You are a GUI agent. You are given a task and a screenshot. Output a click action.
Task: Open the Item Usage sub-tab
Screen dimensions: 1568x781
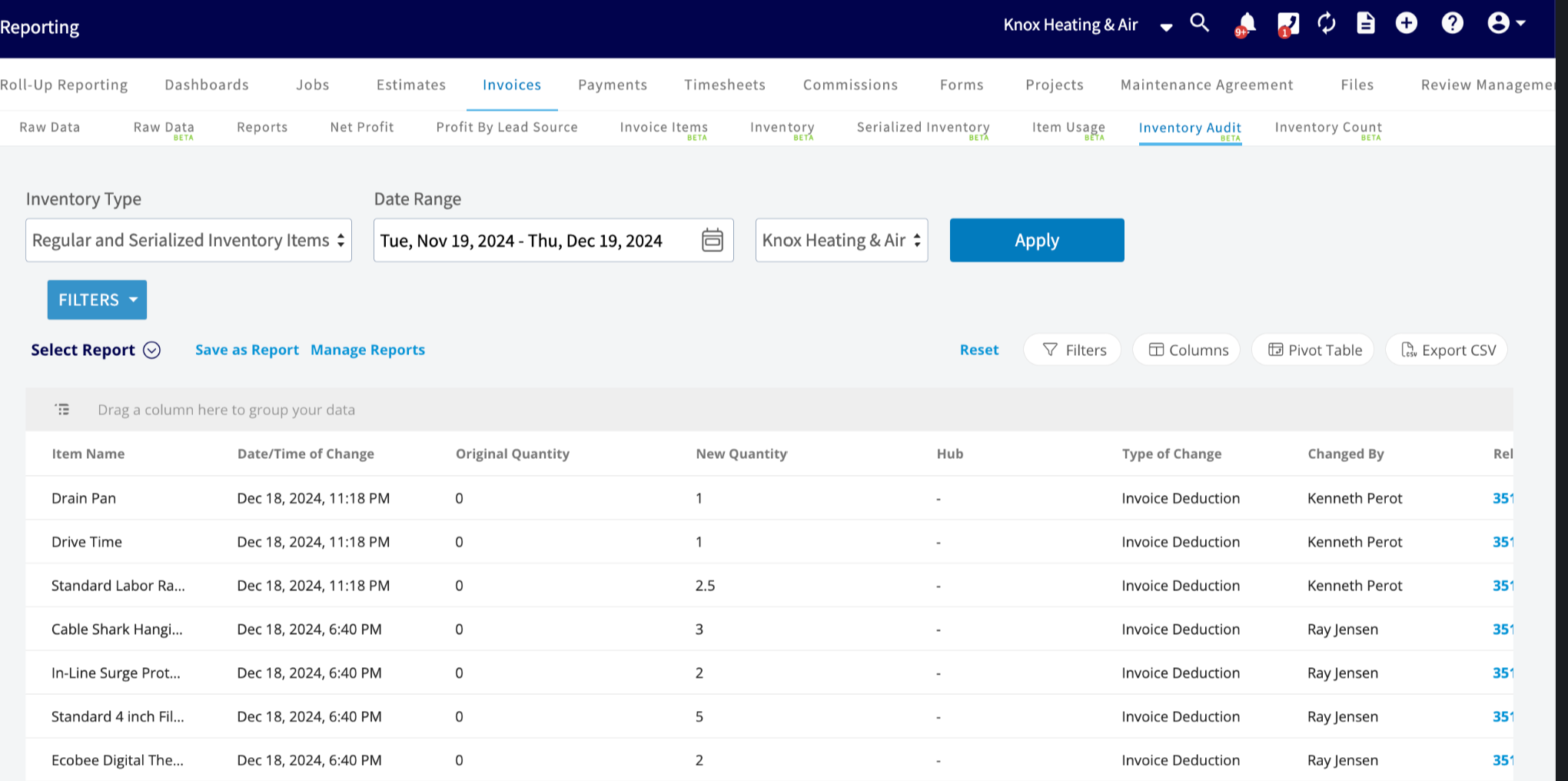[x=1068, y=128]
